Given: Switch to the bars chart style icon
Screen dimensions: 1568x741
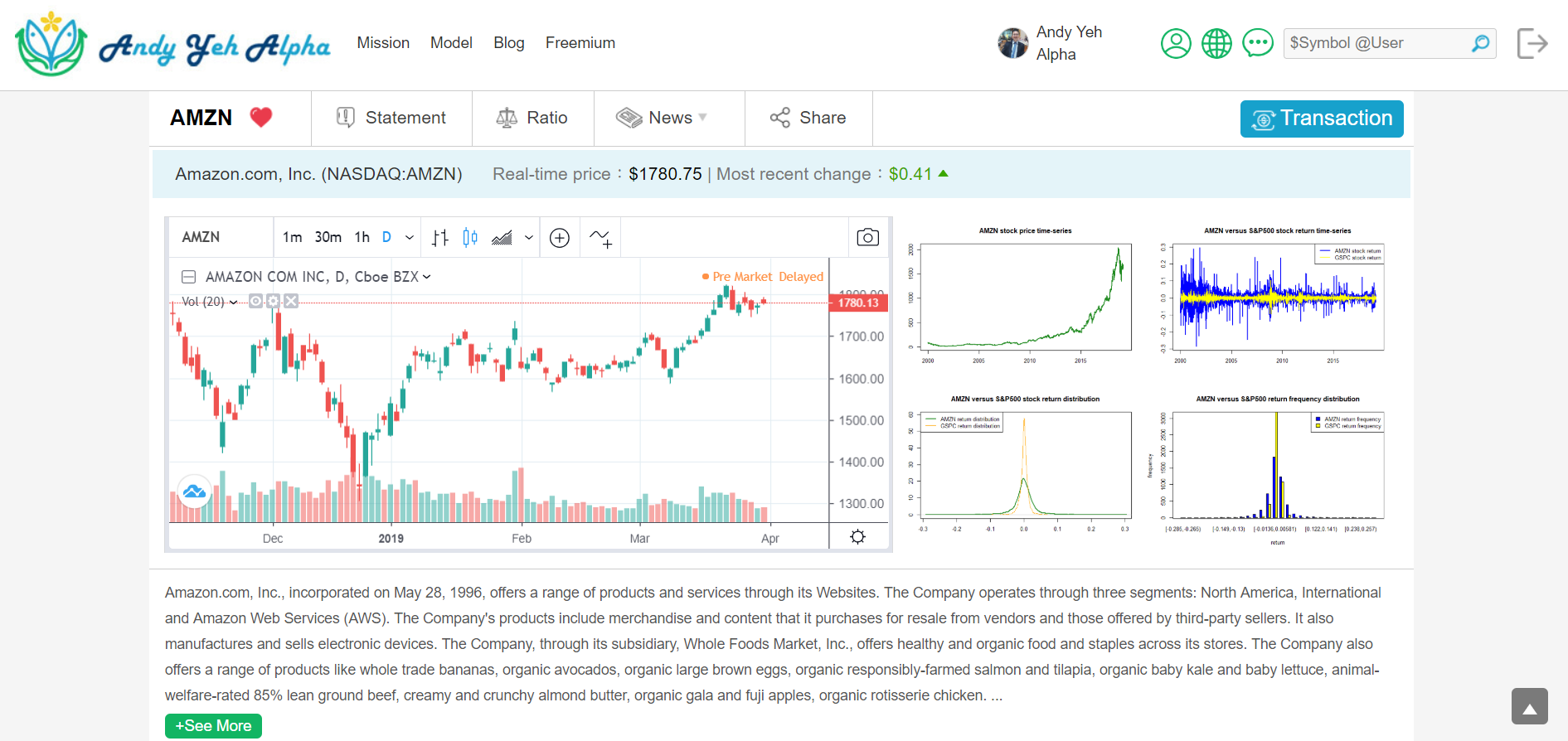Looking at the screenshot, I should click(440, 238).
